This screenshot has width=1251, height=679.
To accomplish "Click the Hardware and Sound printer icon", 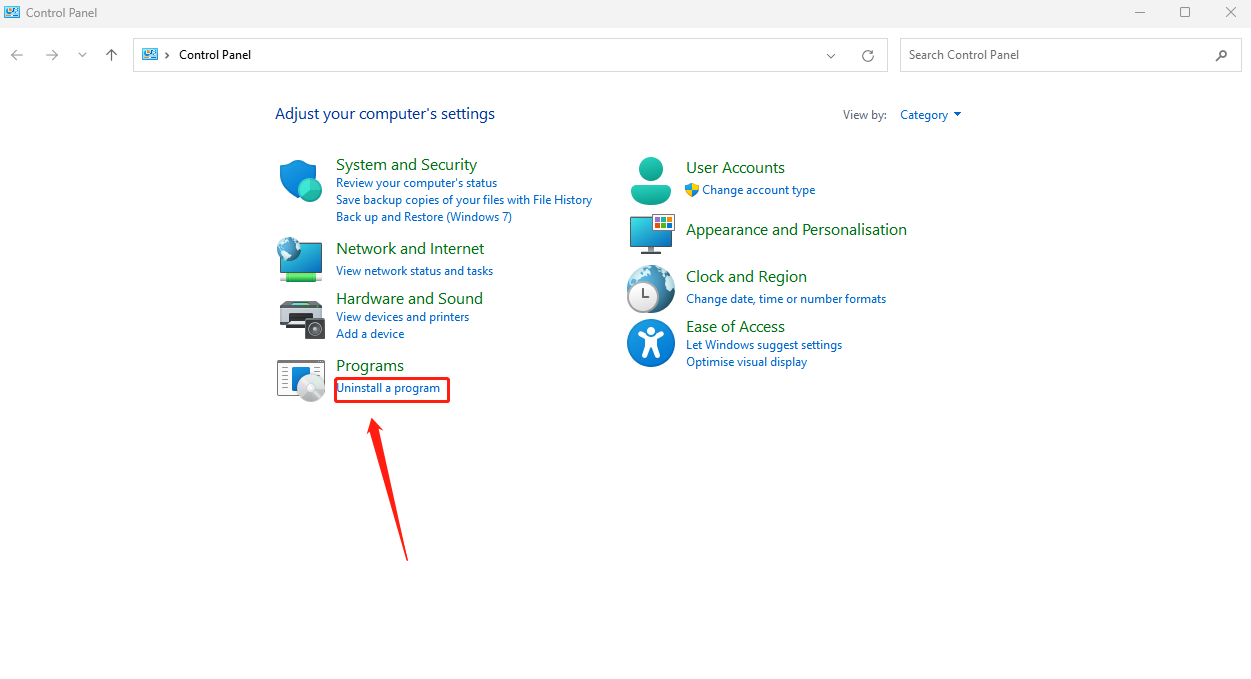I will pos(300,318).
